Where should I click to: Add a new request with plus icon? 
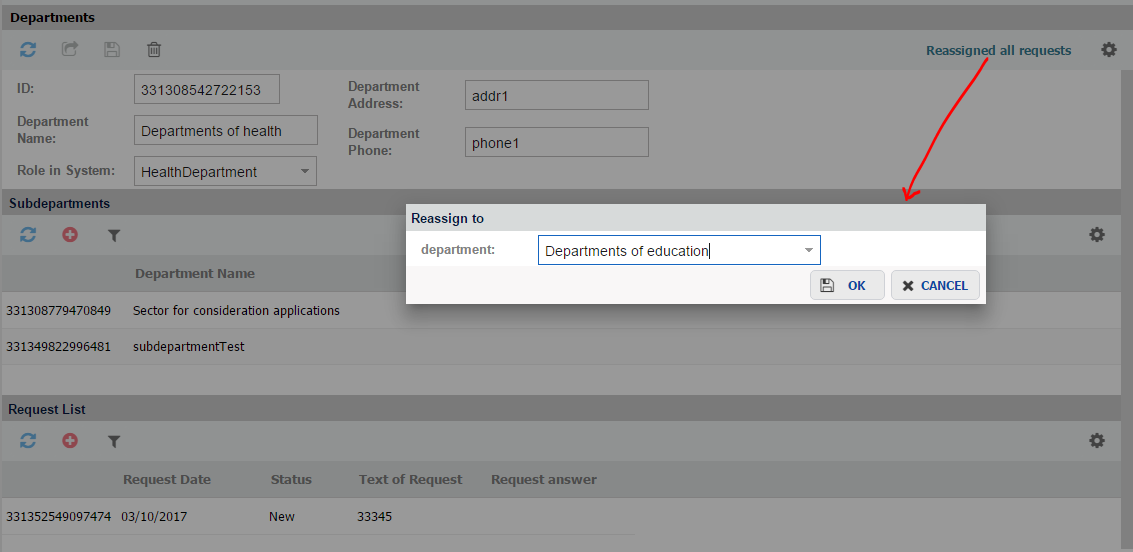(70, 440)
